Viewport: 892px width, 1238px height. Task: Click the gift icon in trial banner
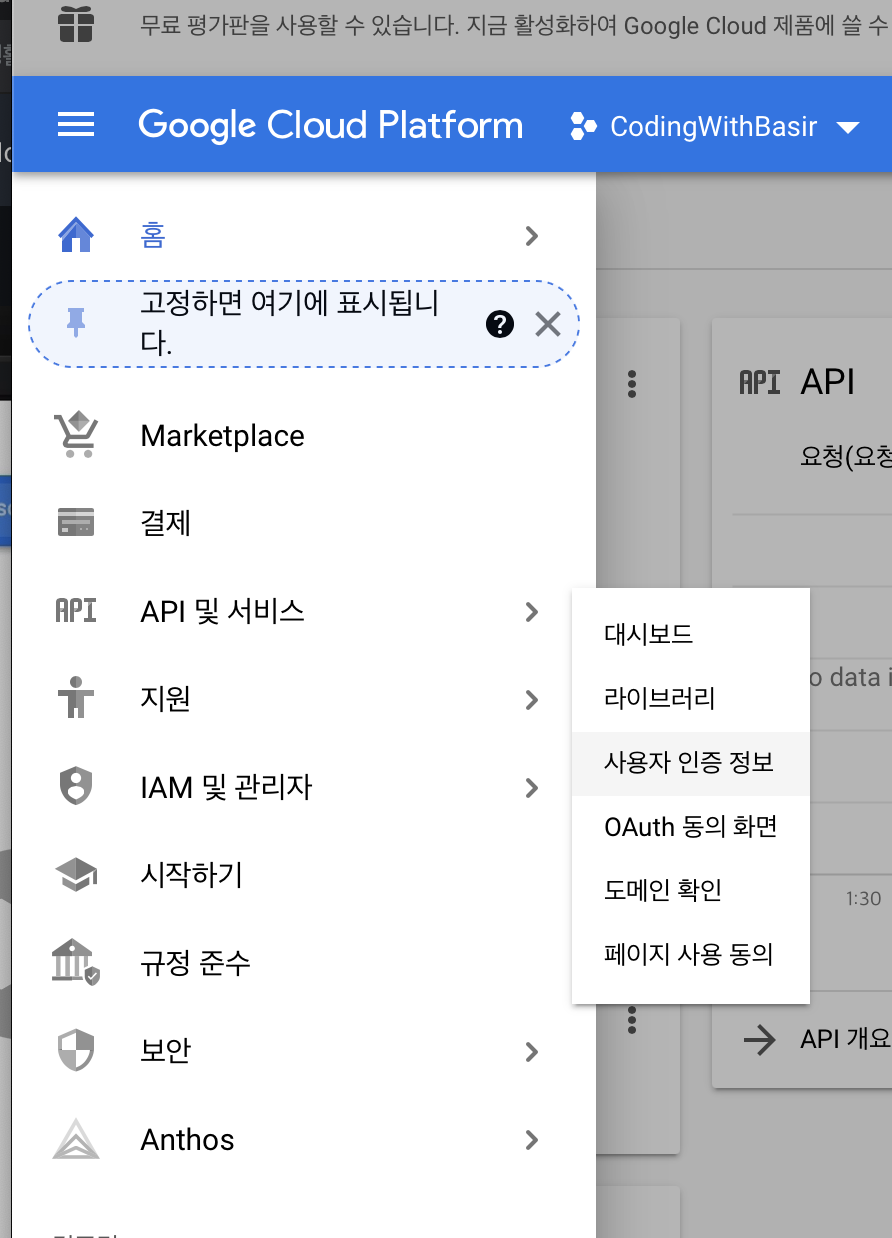[x=77, y=24]
